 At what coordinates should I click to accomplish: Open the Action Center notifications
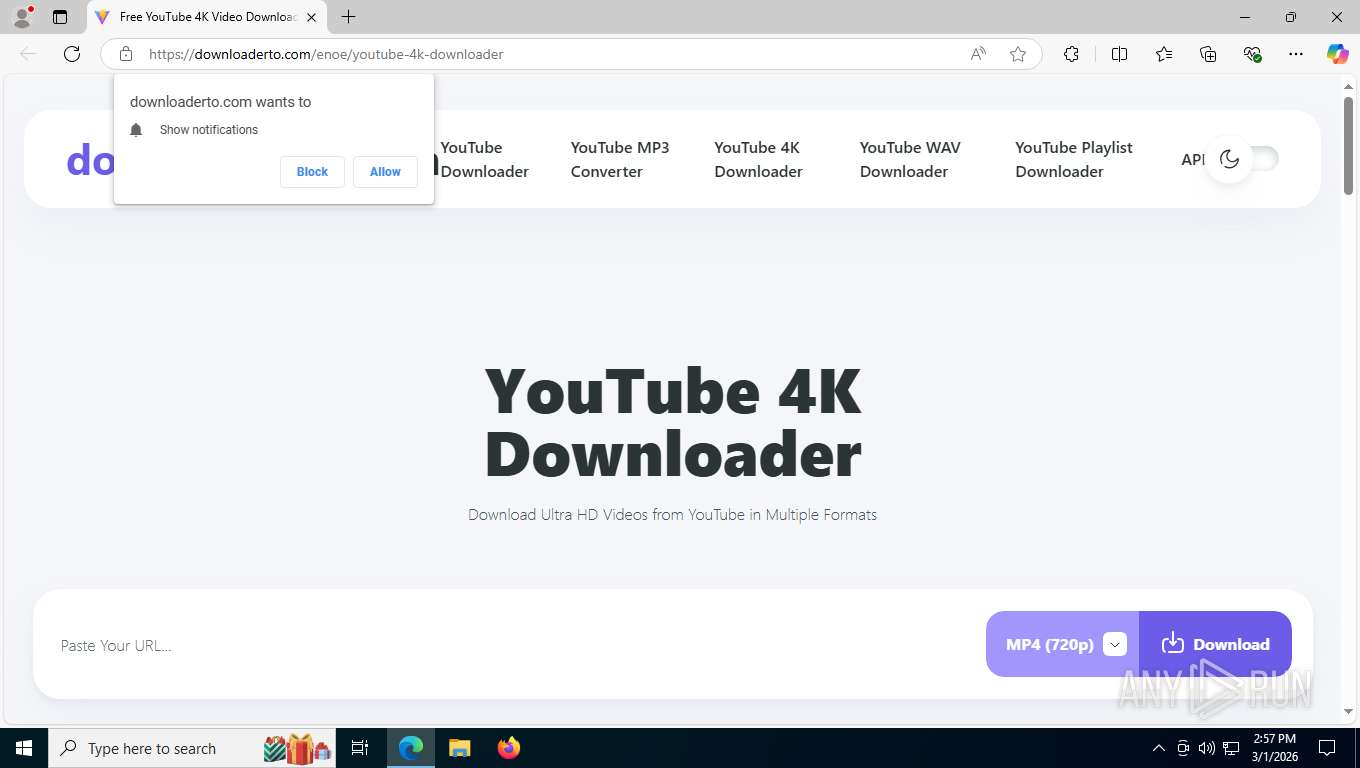pos(1327,748)
